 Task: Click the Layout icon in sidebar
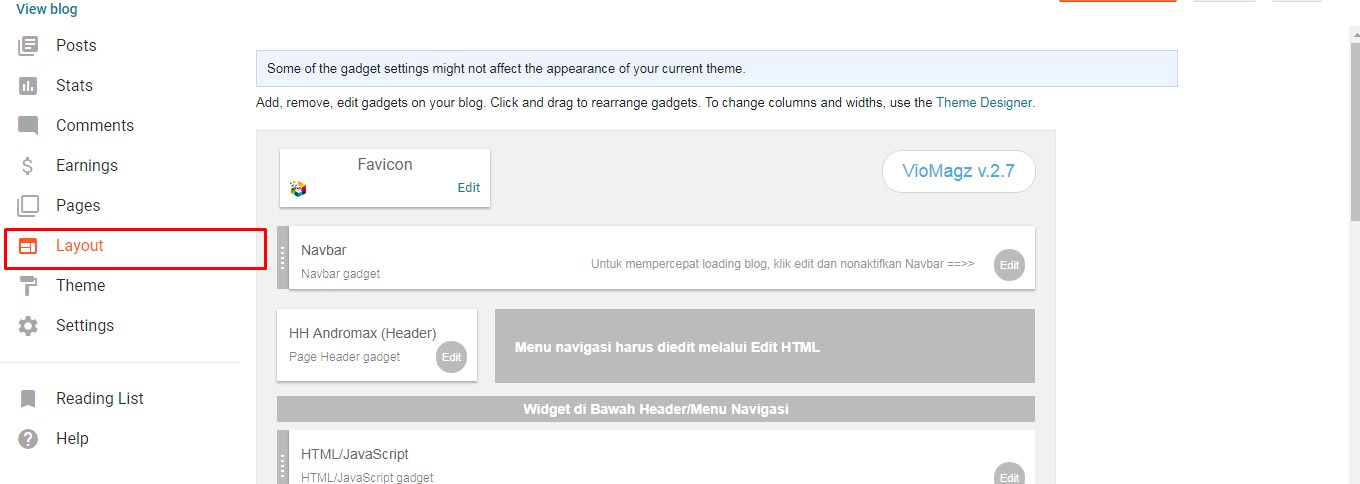pyautogui.click(x=28, y=245)
